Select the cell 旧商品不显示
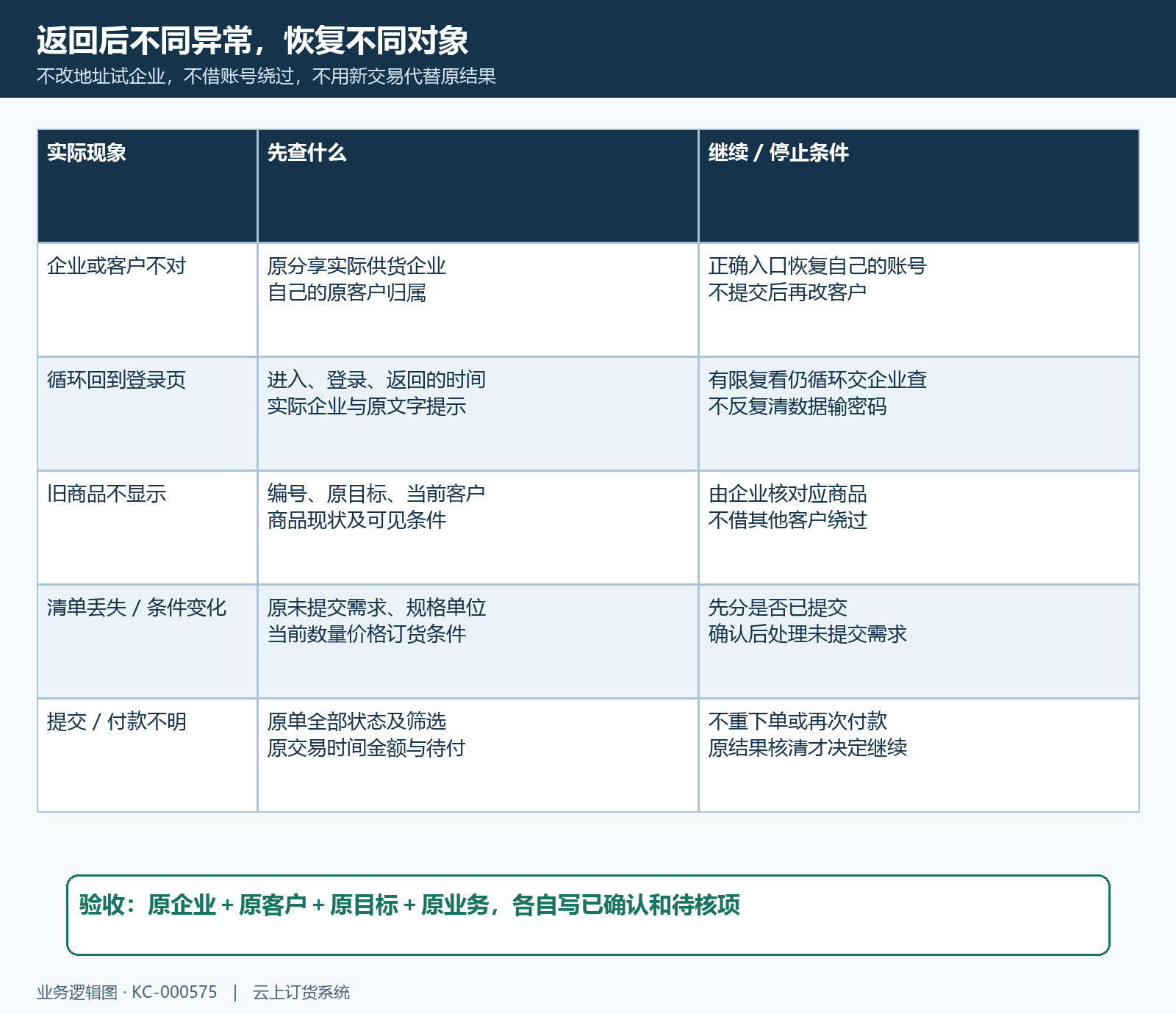Viewport: 1176px width, 1014px height. coord(147,528)
